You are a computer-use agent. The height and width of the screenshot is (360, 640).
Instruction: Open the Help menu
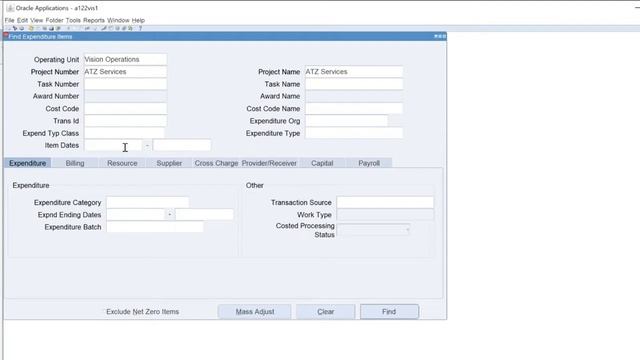[x=138, y=20]
